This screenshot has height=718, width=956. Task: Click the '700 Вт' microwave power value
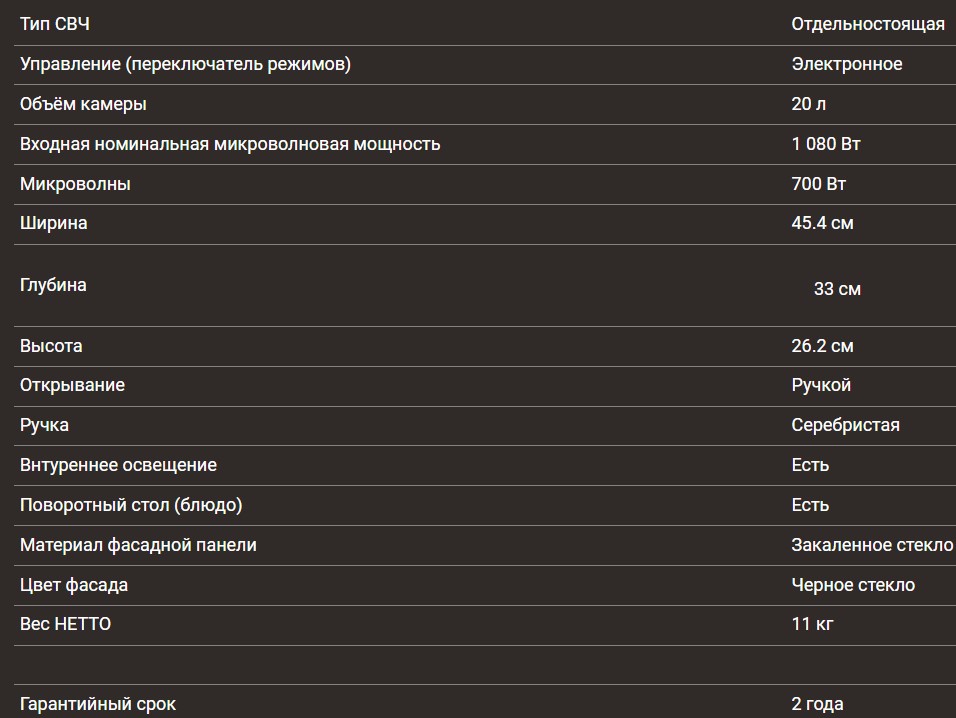click(819, 184)
